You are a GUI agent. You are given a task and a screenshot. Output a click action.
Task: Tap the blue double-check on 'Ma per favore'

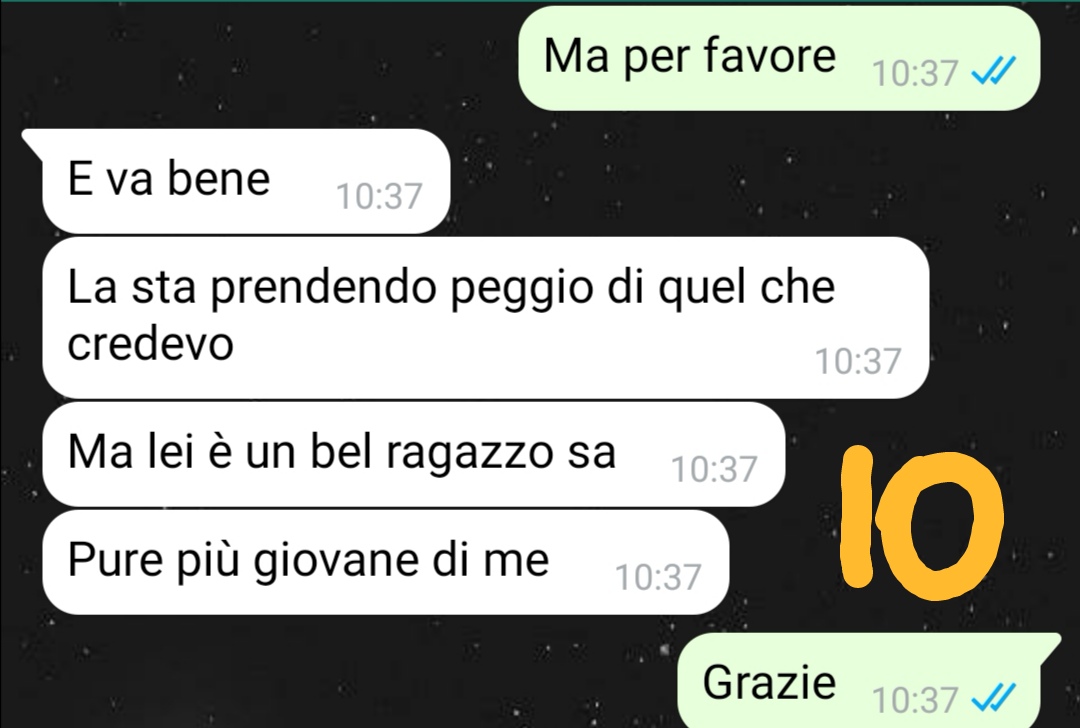coord(993,71)
